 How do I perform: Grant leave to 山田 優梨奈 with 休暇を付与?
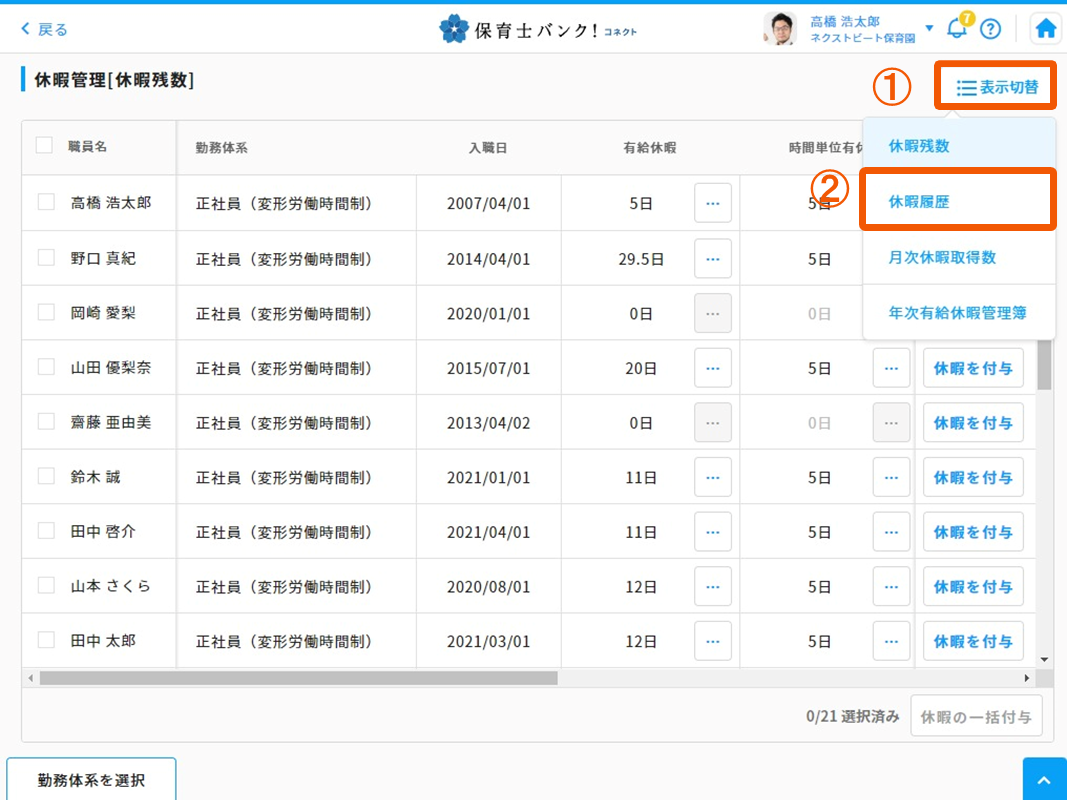972,368
